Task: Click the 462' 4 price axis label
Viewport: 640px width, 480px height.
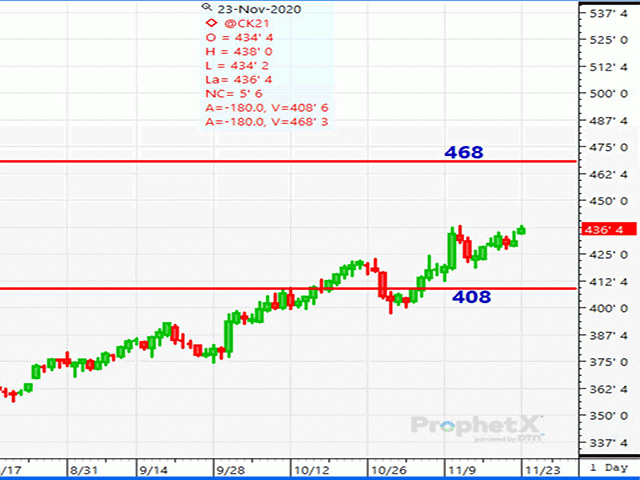Action: [x=608, y=174]
